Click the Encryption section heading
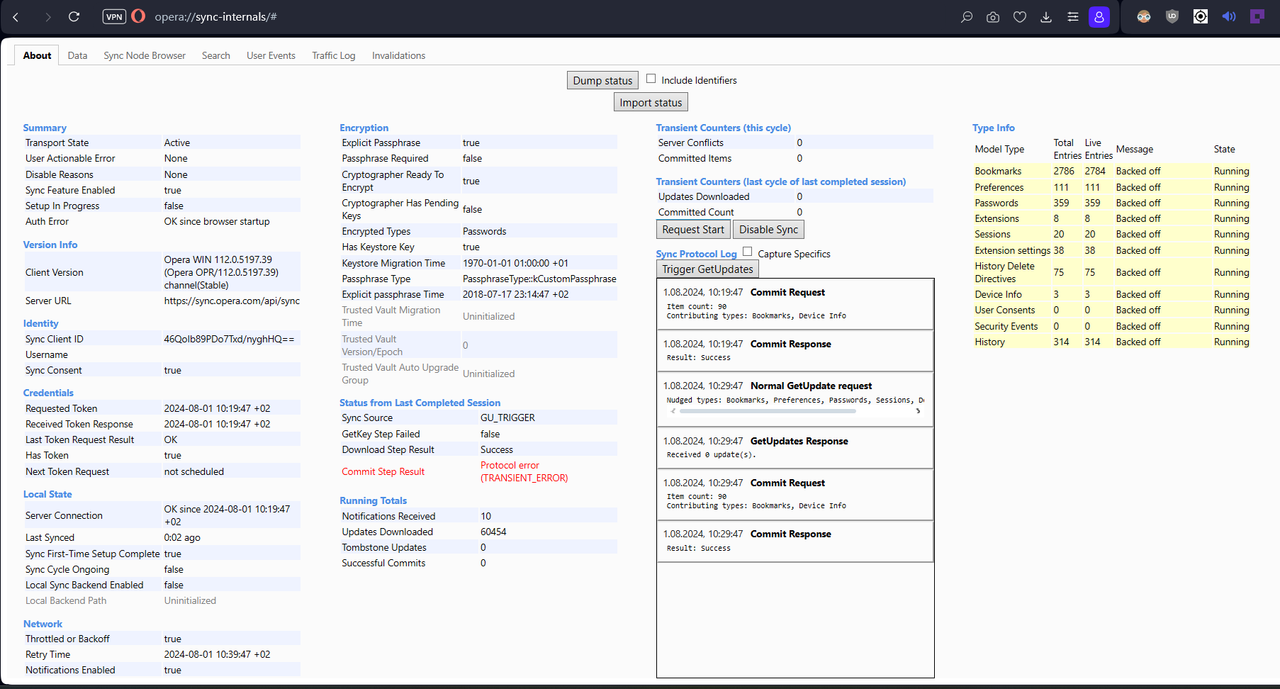The image size is (1280, 689). click(364, 128)
